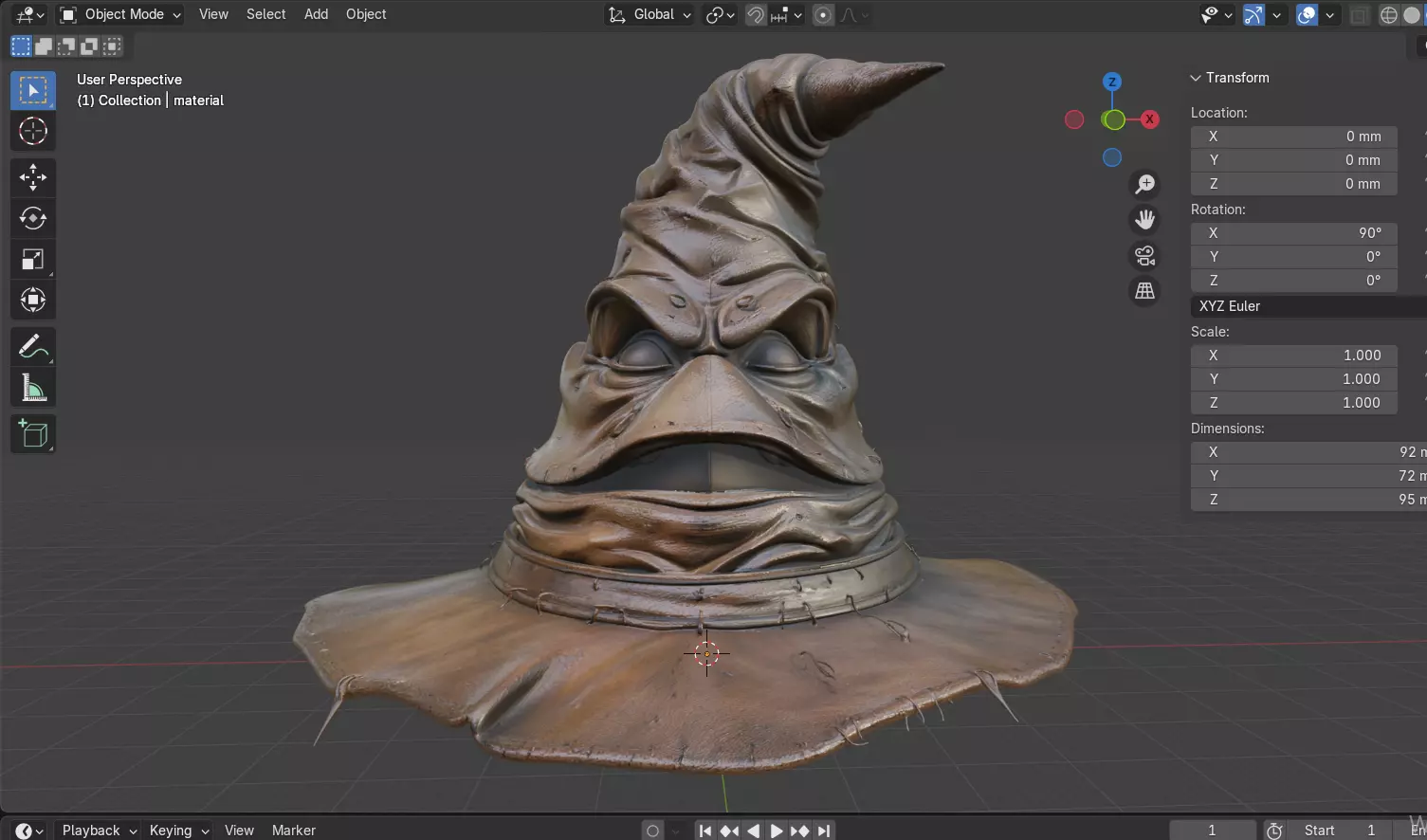Open the overlays options dropdown arrow
1427x840 pixels.
[x=1329, y=15]
